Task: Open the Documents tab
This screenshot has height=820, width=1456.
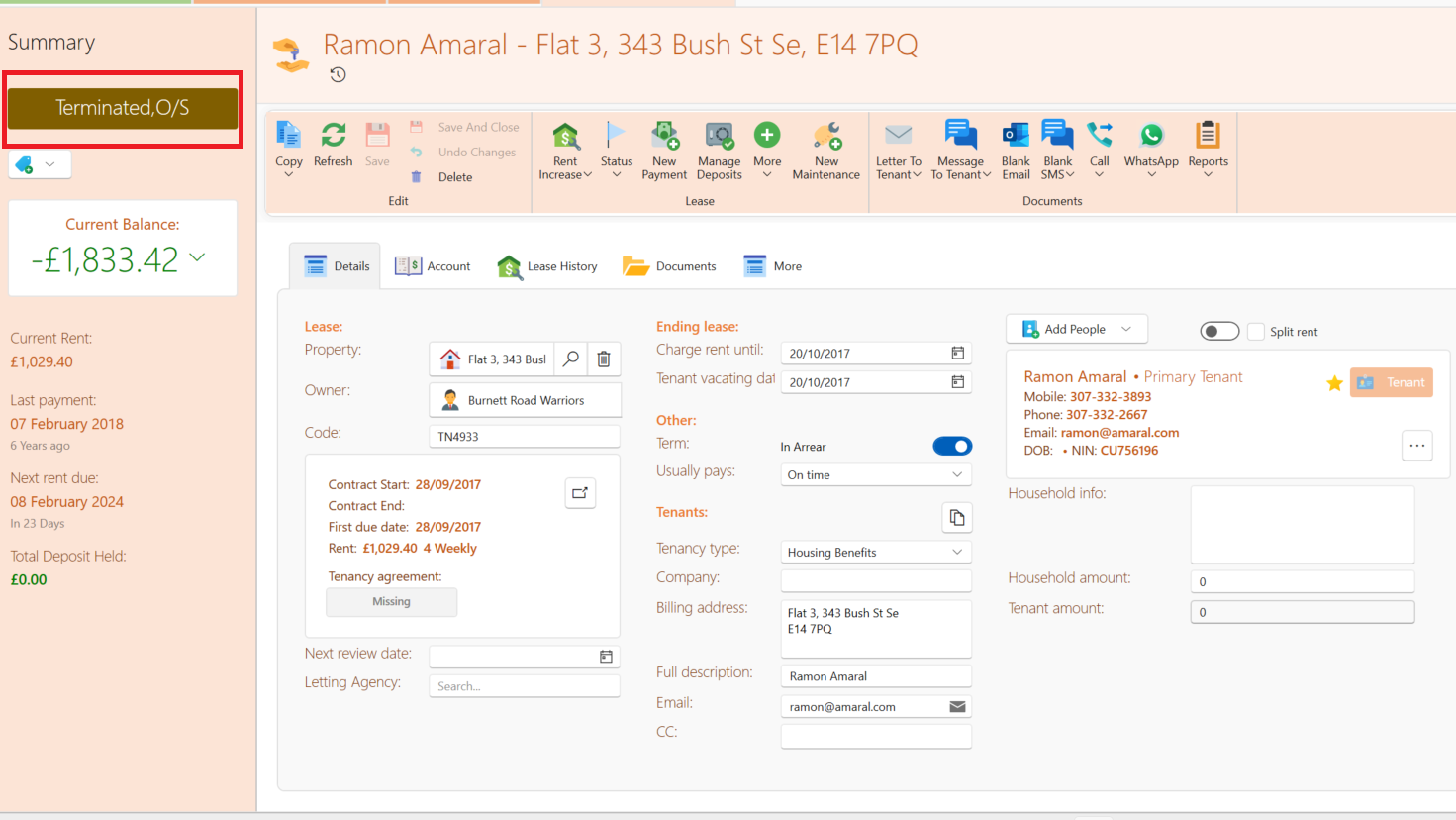Action: pos(669,266)
